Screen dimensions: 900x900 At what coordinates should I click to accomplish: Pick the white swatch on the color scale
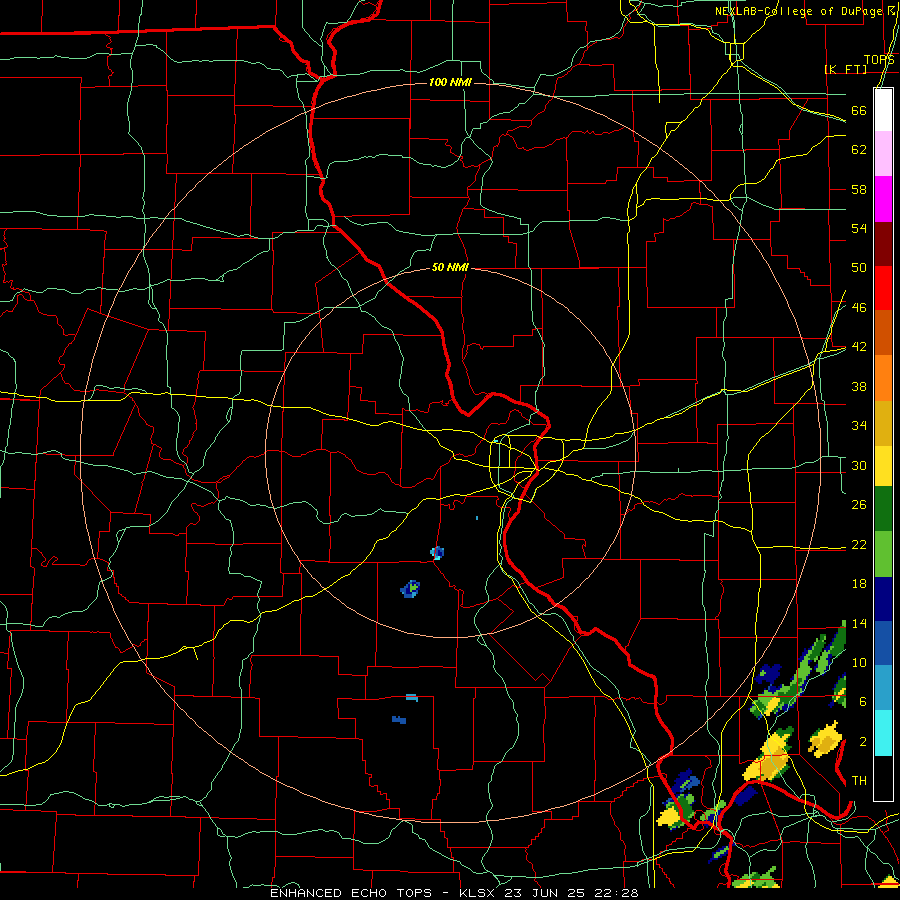click(x=883, y=110)
